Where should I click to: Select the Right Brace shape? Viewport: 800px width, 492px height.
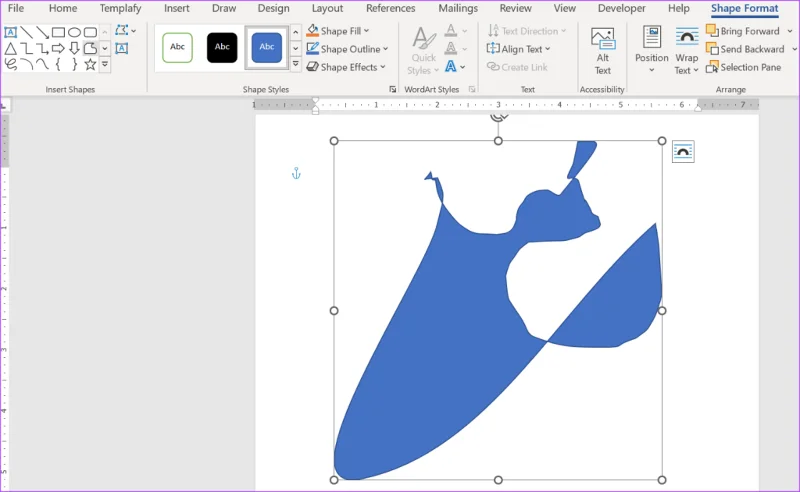(x=74, y=64)
